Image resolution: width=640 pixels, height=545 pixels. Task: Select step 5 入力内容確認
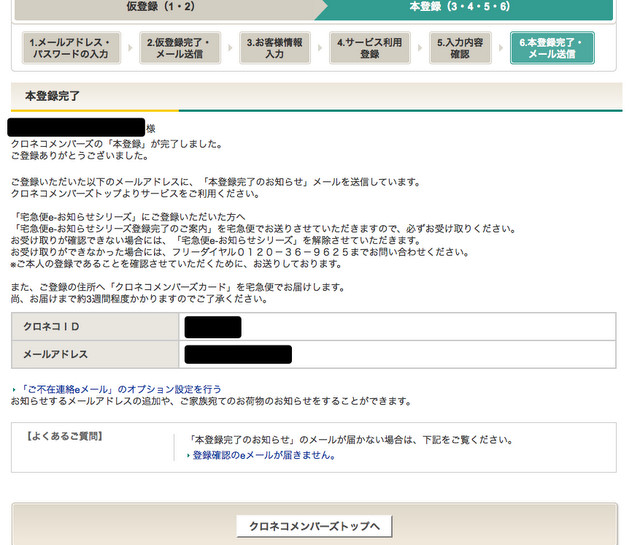[x=460, y=48]
